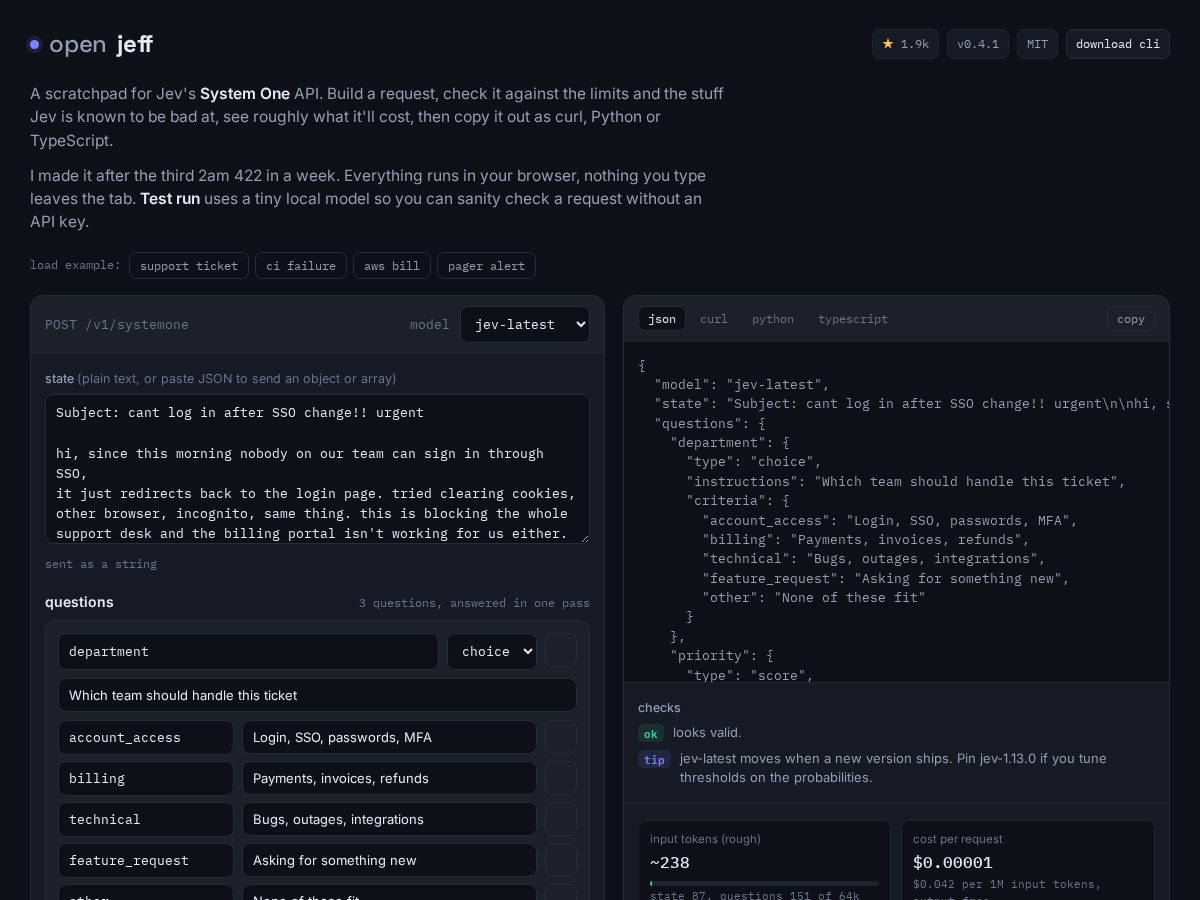Screen dimensions: 1200x900
Task: Click the small square button beside department row
Action: coord(561,651)
